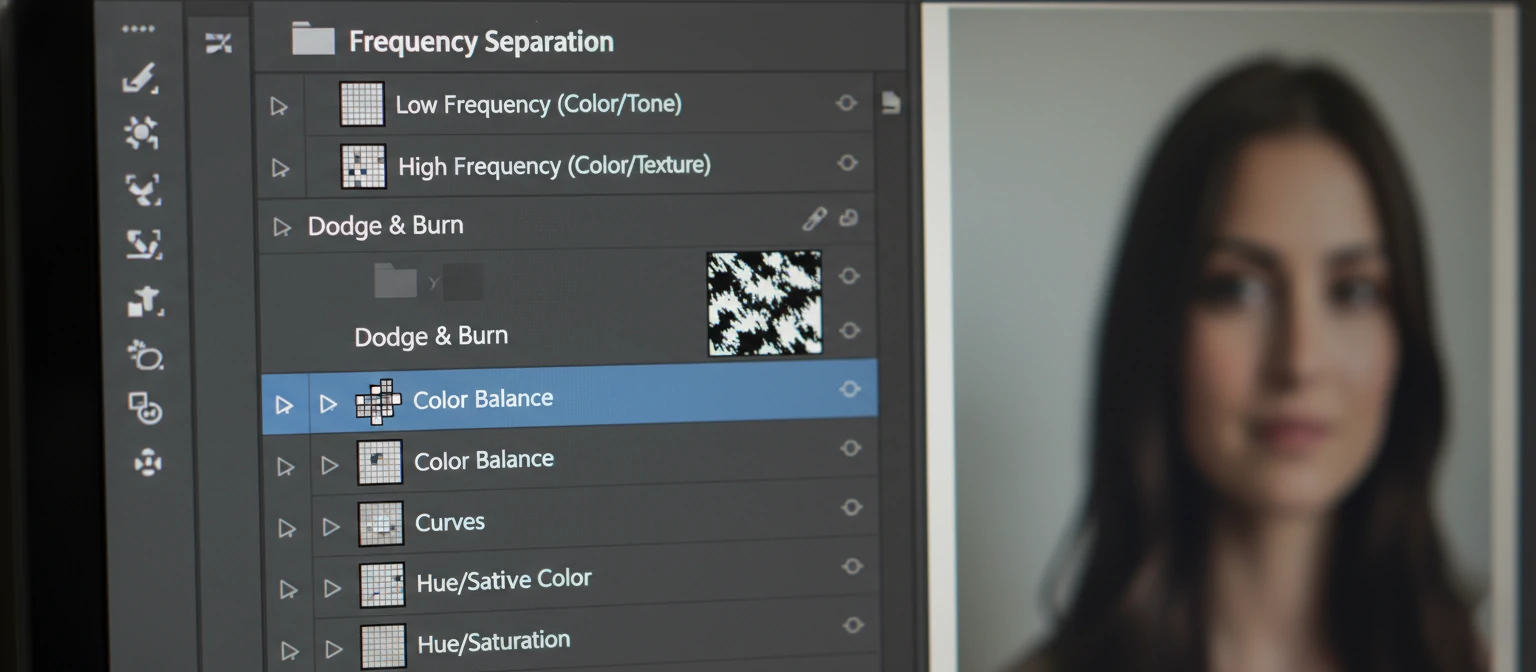1536x672 pixels.
Task: Click the Dodge & Burn layer mask thumbnail
Action: pyautogui.click(x=764, y=303)
